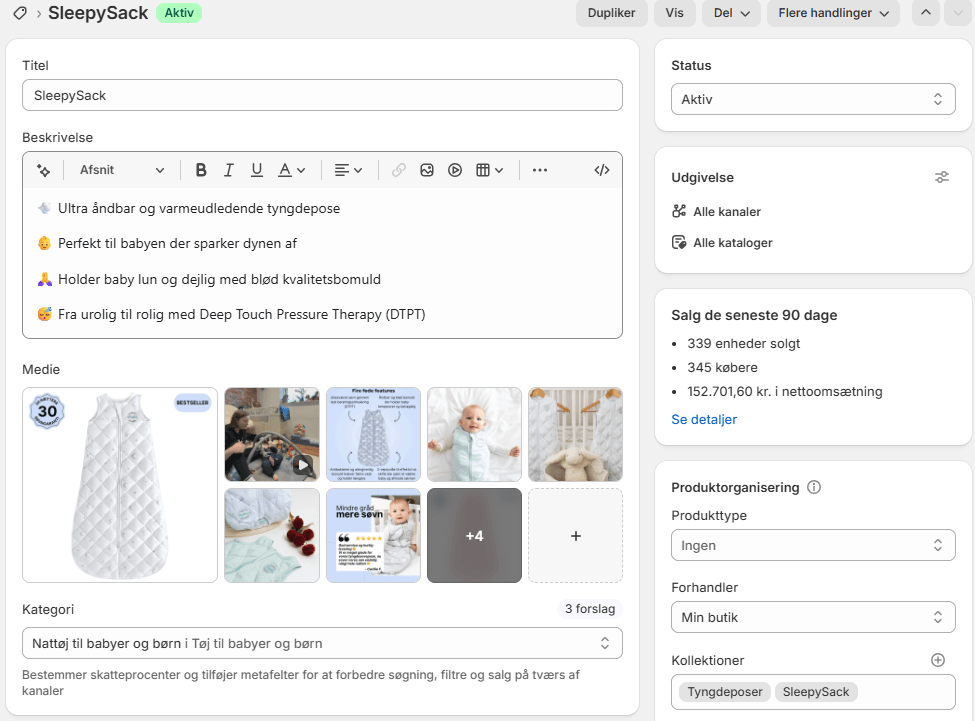Click the add media plus tile

575,536
